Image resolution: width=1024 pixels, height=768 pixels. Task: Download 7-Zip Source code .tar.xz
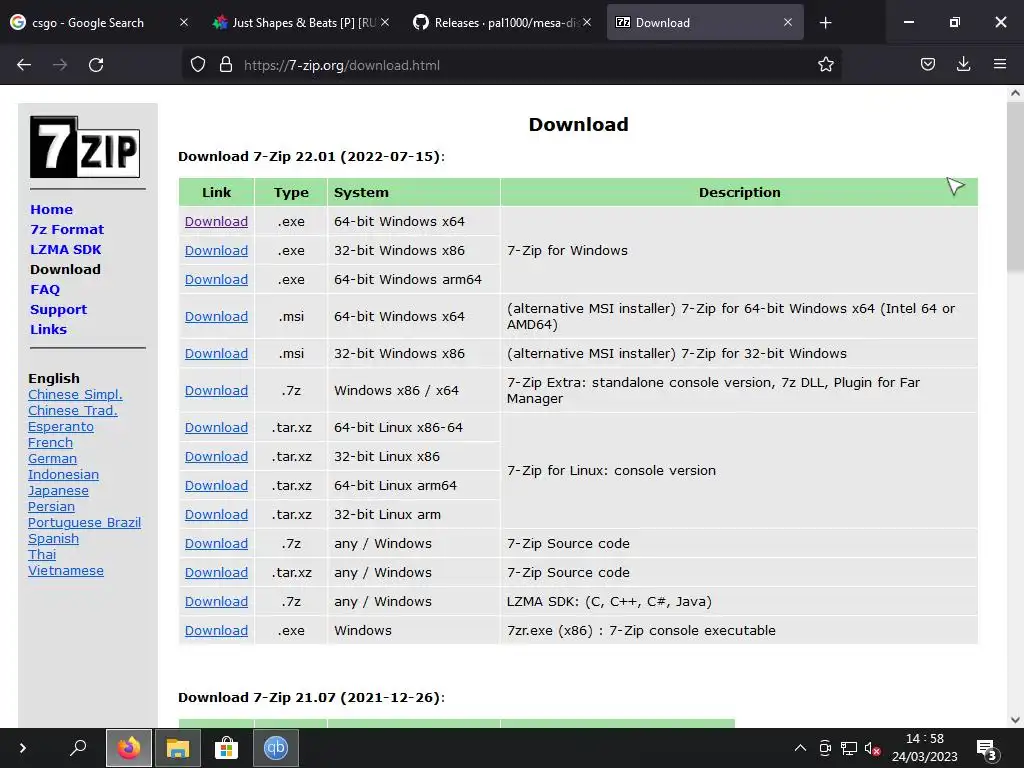[216, 573]
